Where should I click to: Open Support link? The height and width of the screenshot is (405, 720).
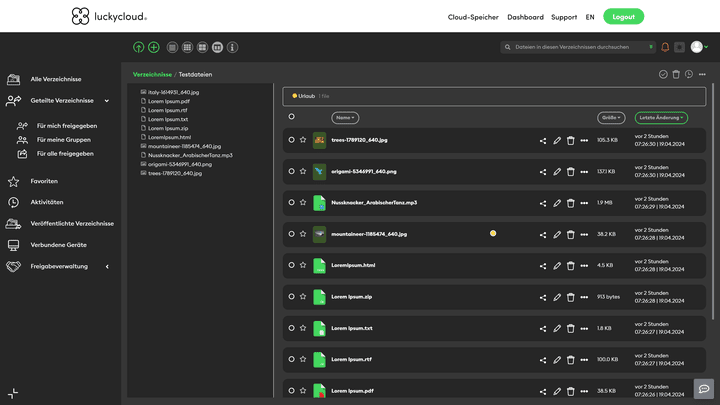564,17
